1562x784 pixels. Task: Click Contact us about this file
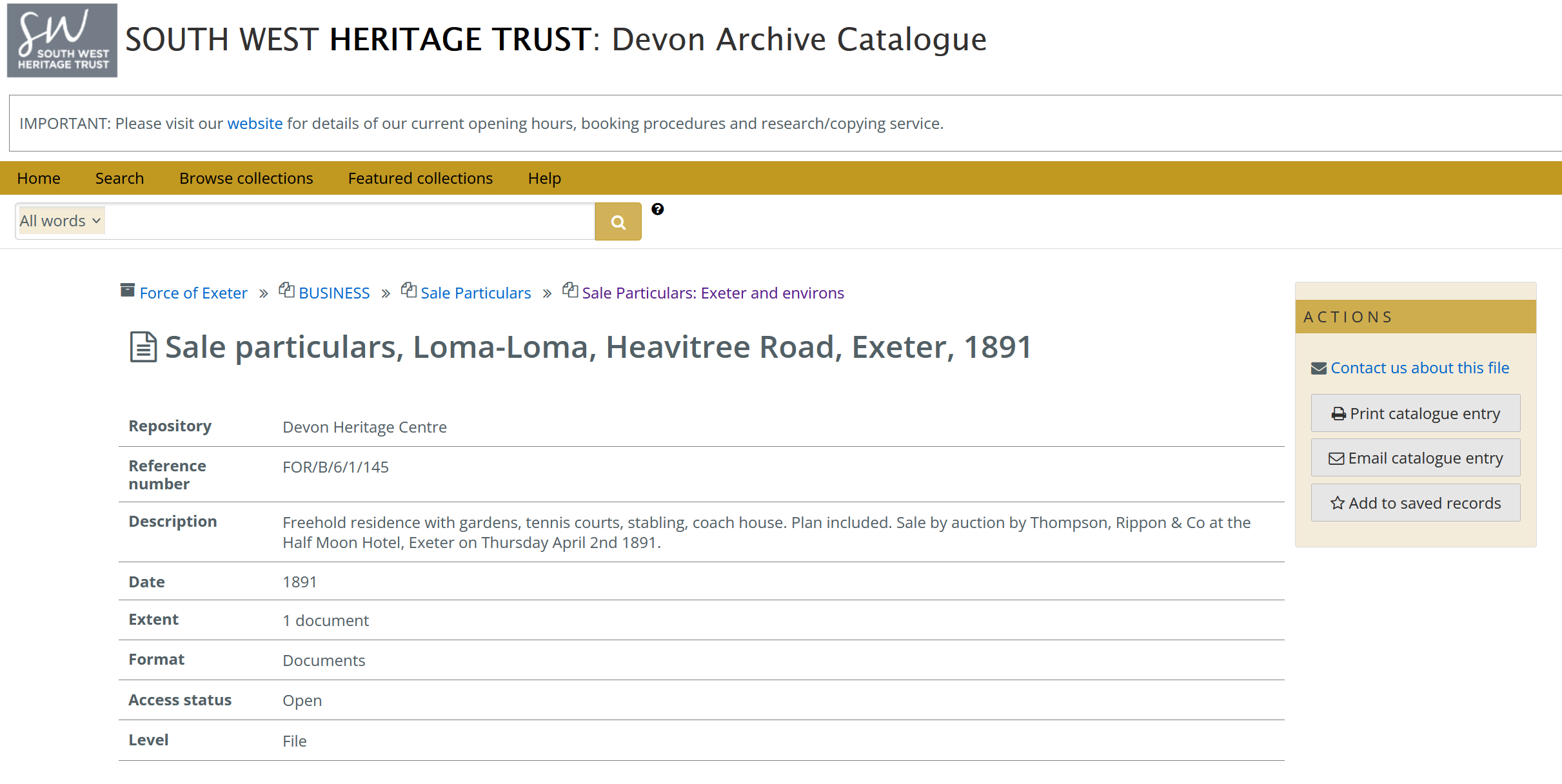coord(1420,367)
